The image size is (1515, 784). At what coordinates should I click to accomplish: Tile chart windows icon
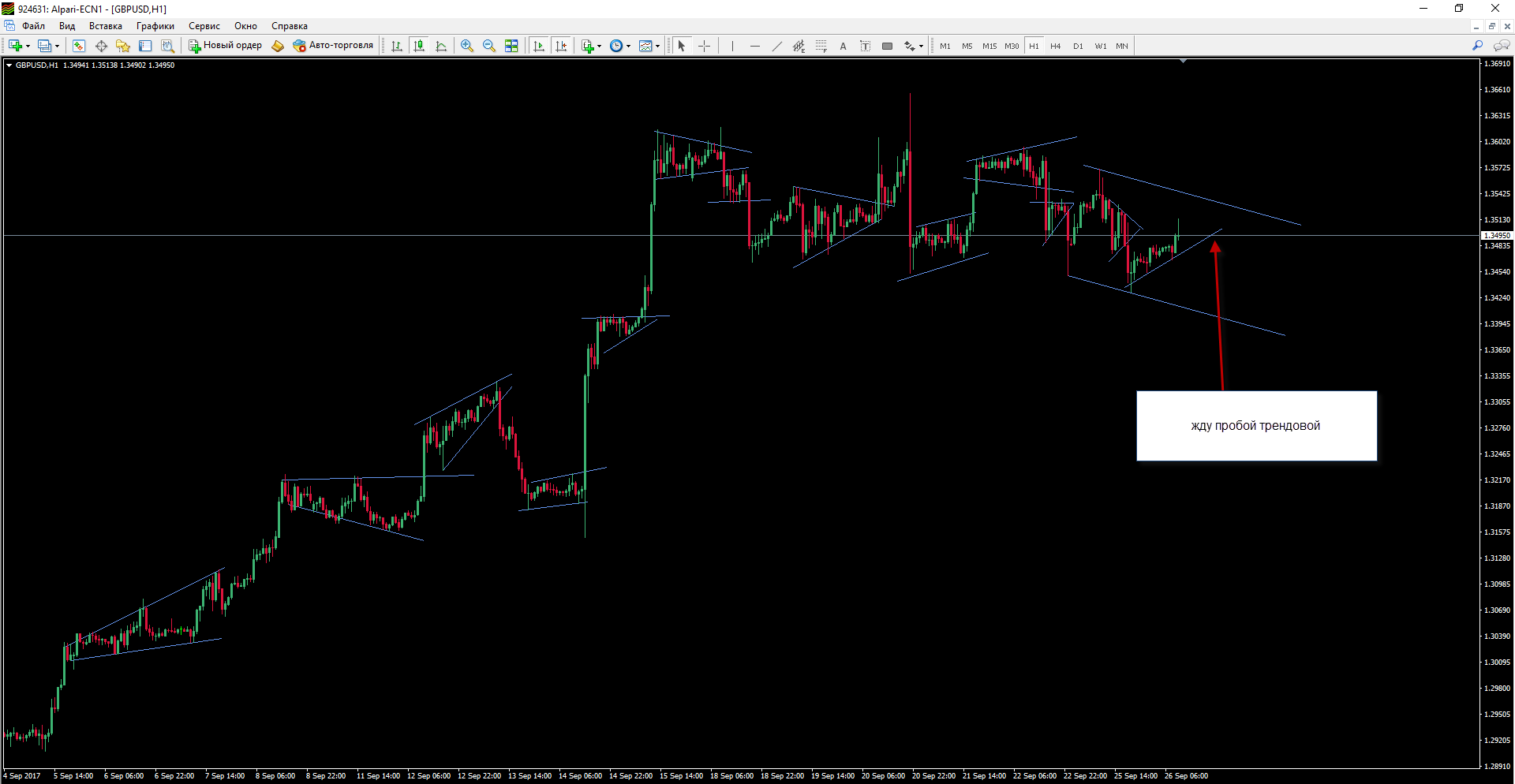click(x=511, y=46)
